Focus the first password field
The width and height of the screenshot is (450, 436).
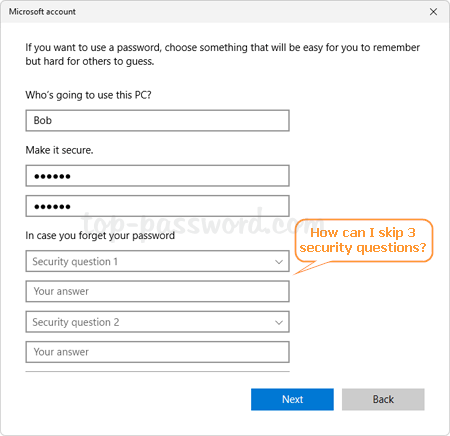pos(157,176)
